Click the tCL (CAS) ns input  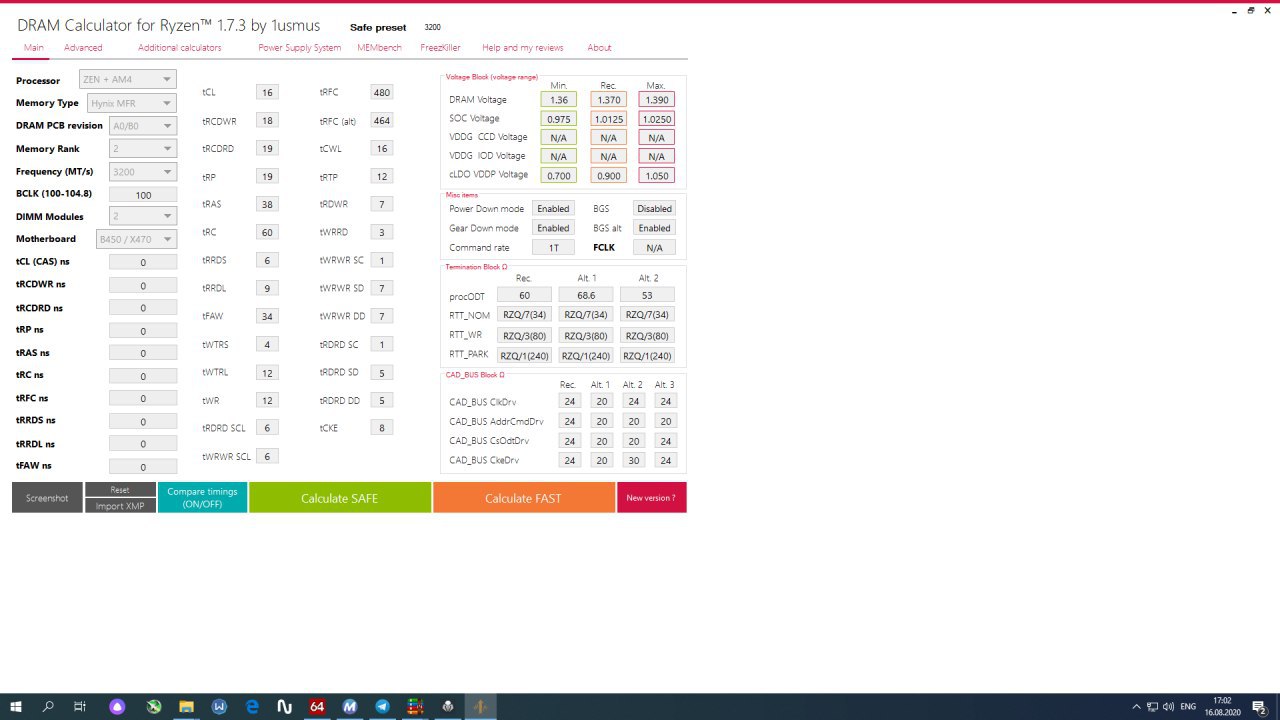[143, 262]
